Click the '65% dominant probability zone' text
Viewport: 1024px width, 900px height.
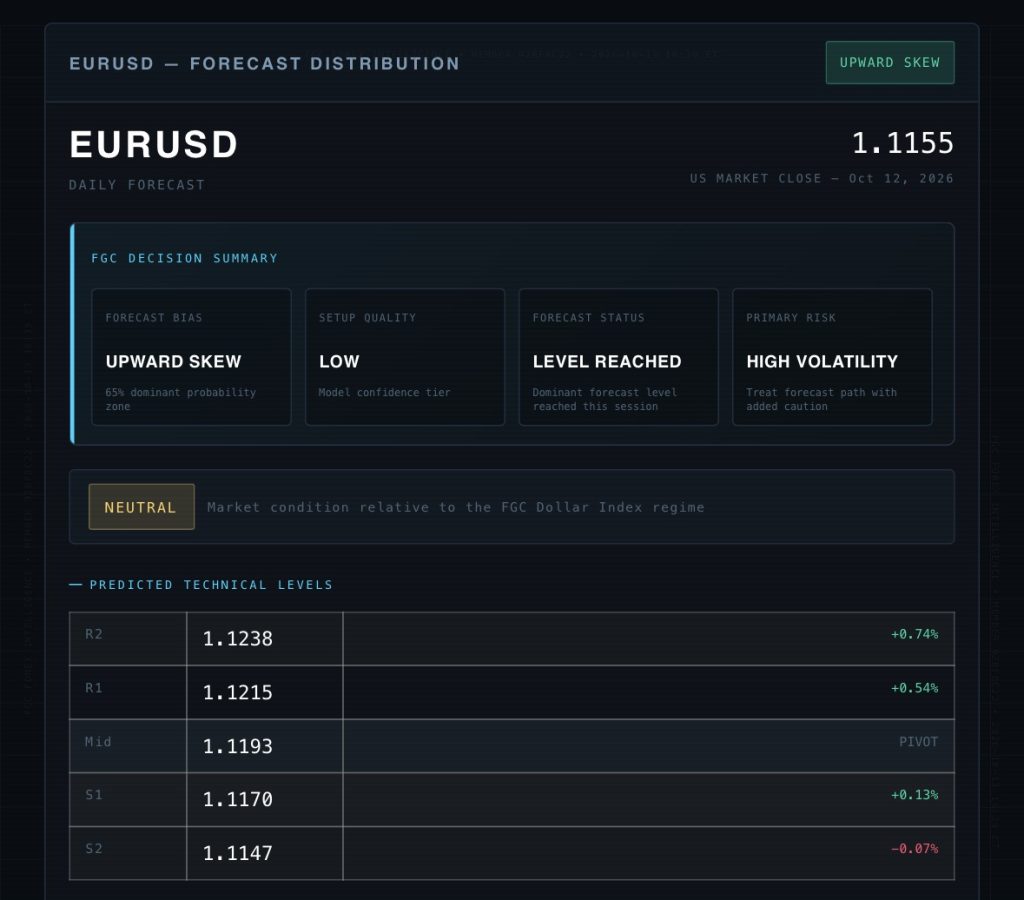[x=181, y=399]
